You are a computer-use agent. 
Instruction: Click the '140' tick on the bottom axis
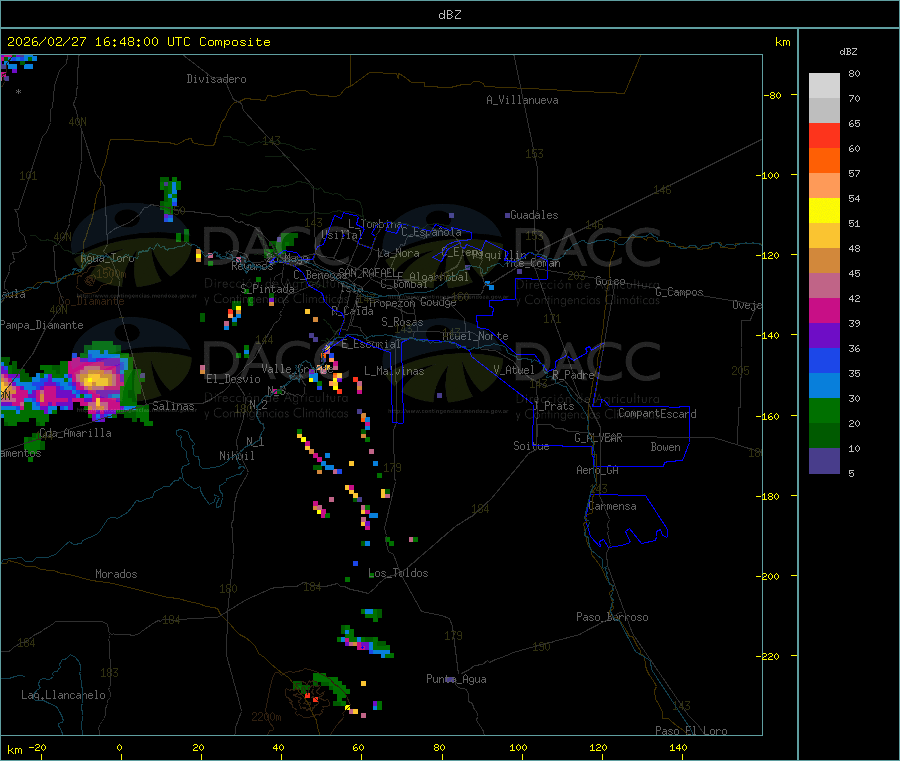point(678,747)
